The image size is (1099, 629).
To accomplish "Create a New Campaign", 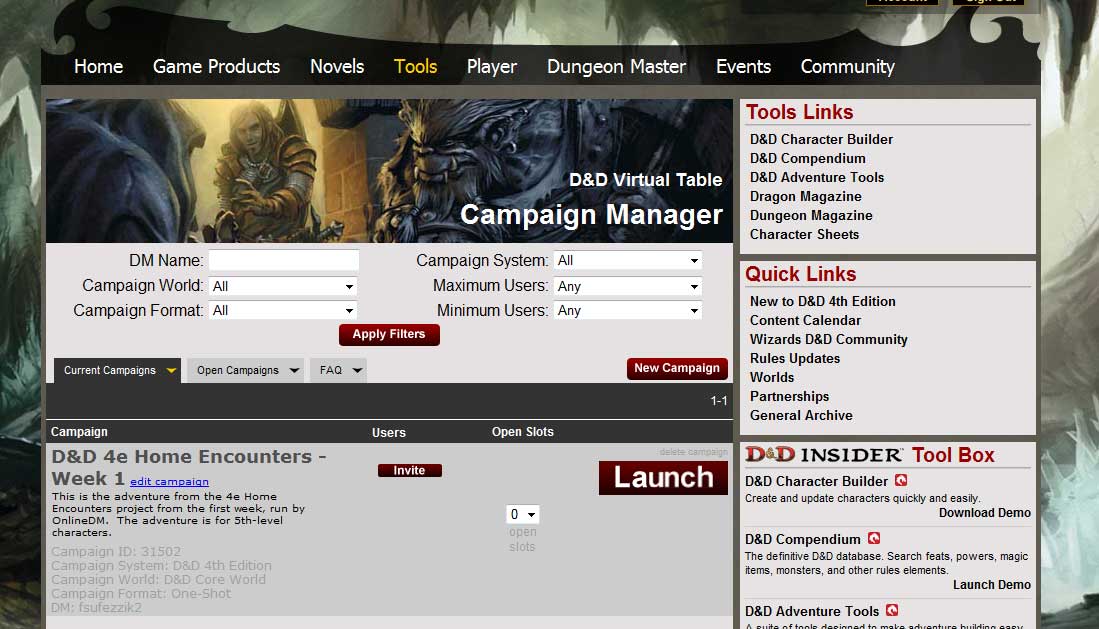I will 677,368.
